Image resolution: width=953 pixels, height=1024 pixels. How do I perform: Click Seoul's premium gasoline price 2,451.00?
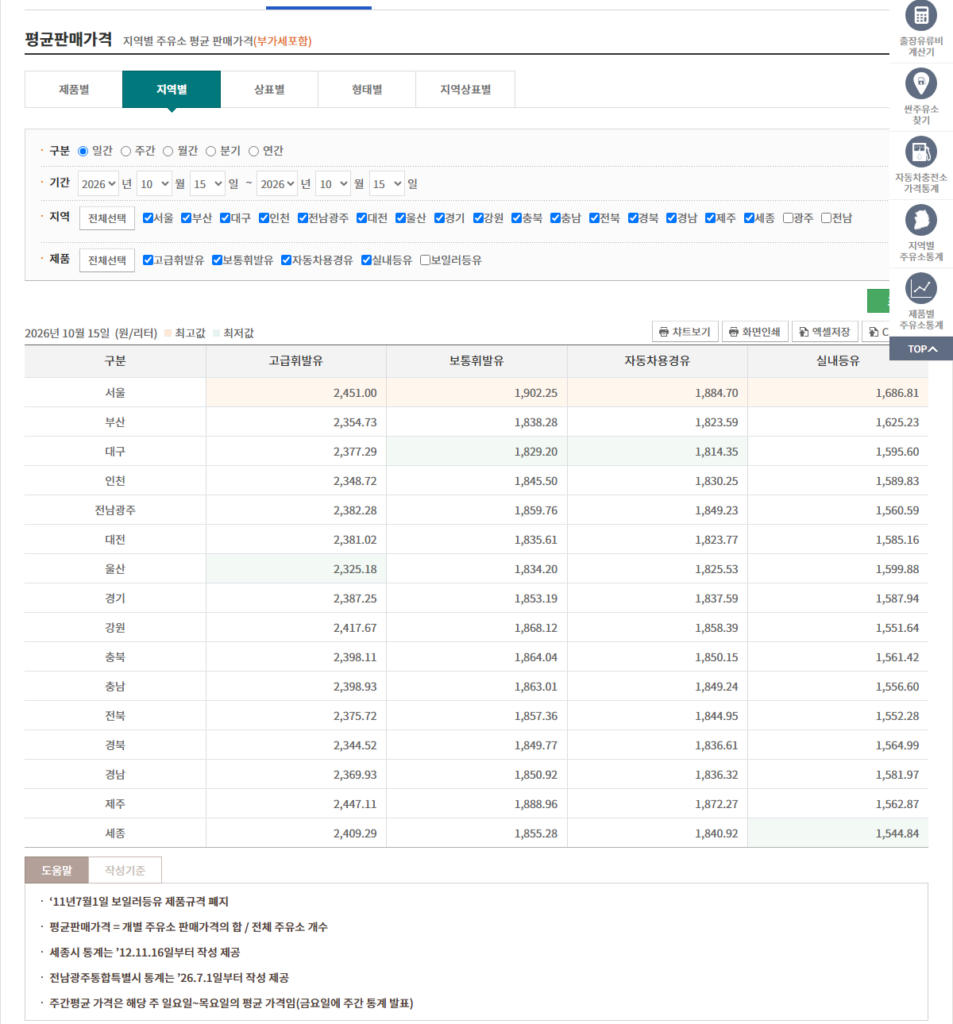coord(296,392)
